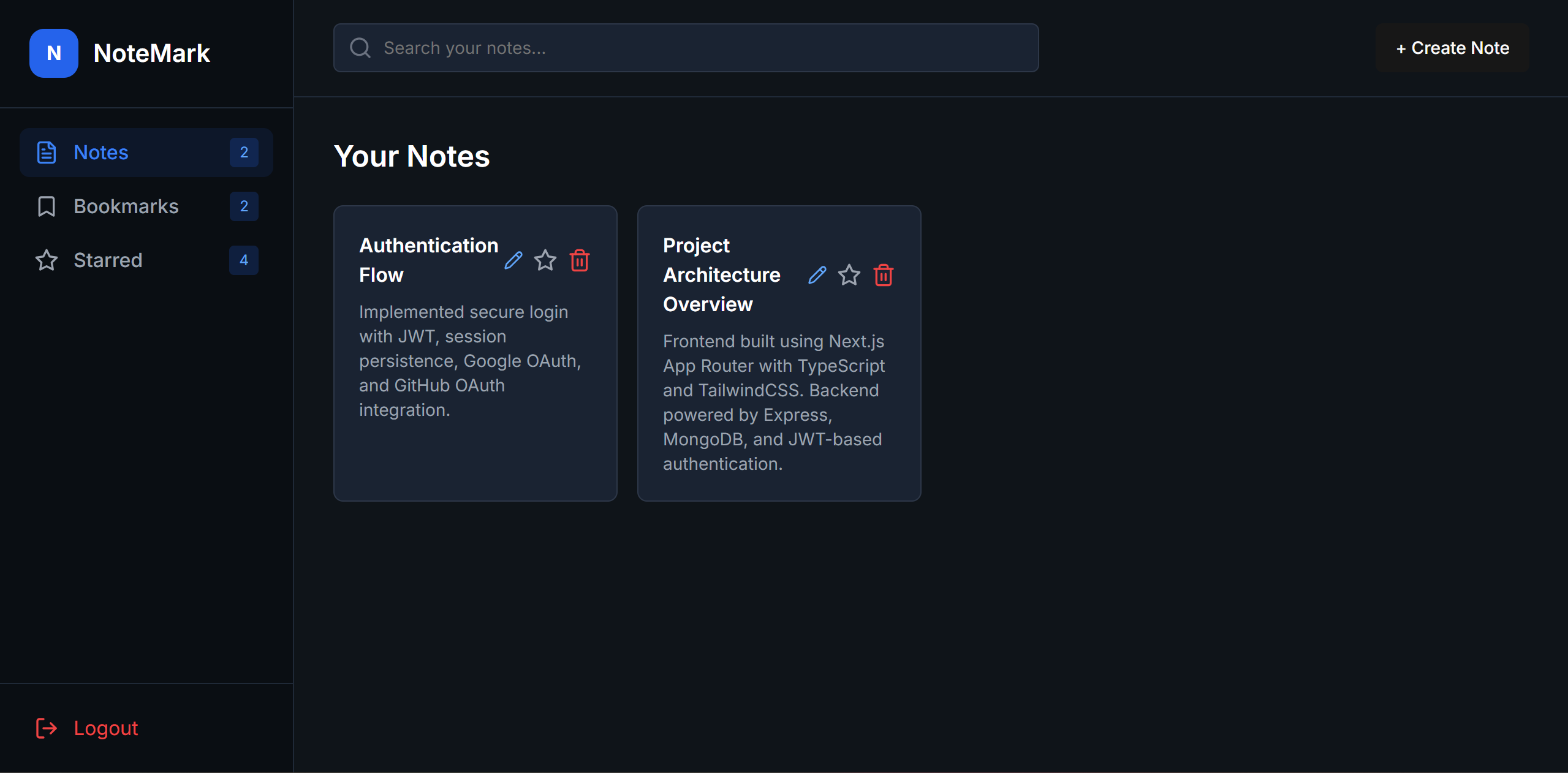Click the Create Note button
1568x773 pixels.
1453,48
